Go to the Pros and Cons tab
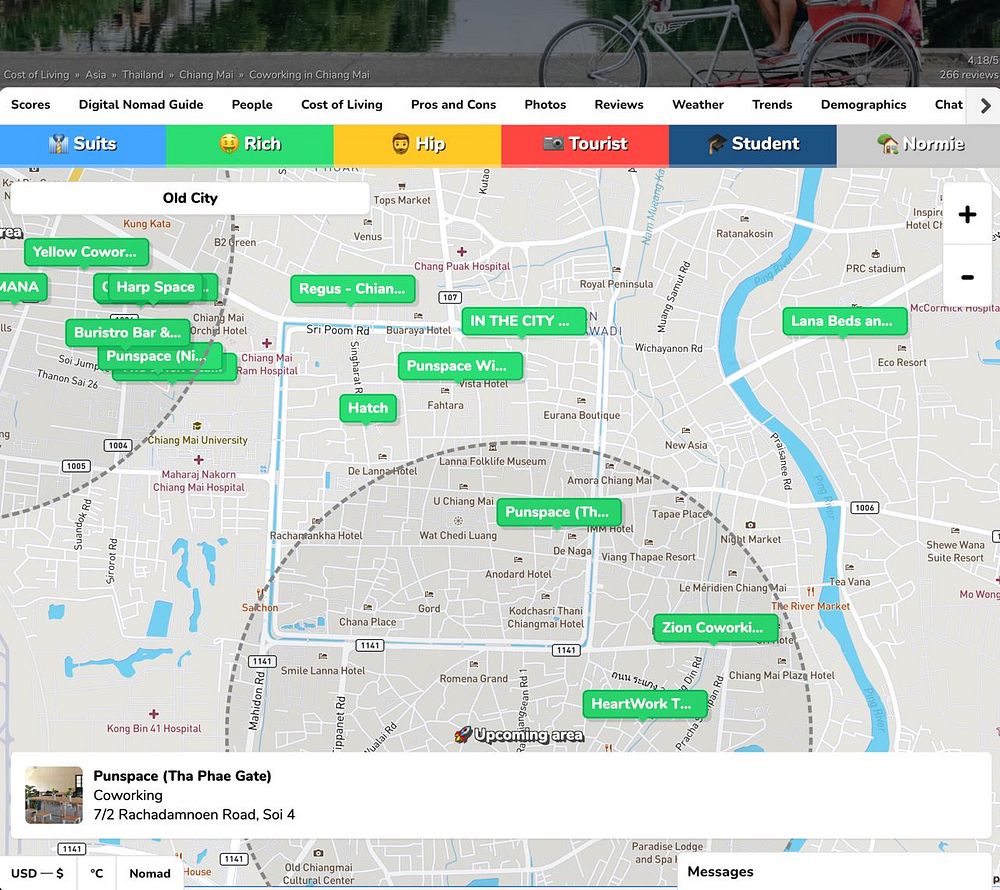Screen dimensions: 1000x890 (x=453, y=105)
